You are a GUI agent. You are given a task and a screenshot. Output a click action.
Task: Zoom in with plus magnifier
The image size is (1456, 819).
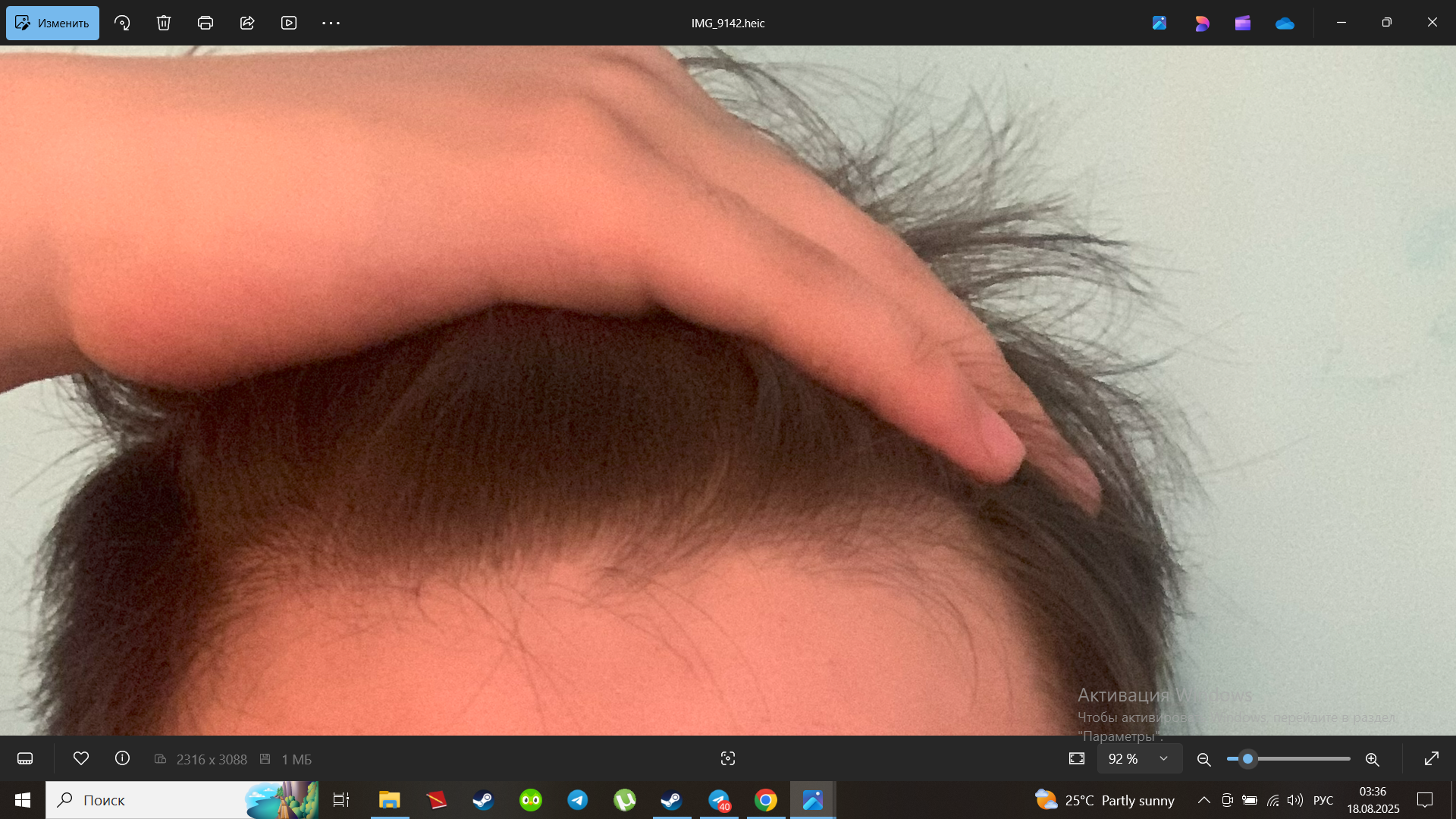[x=1372, y=759]
